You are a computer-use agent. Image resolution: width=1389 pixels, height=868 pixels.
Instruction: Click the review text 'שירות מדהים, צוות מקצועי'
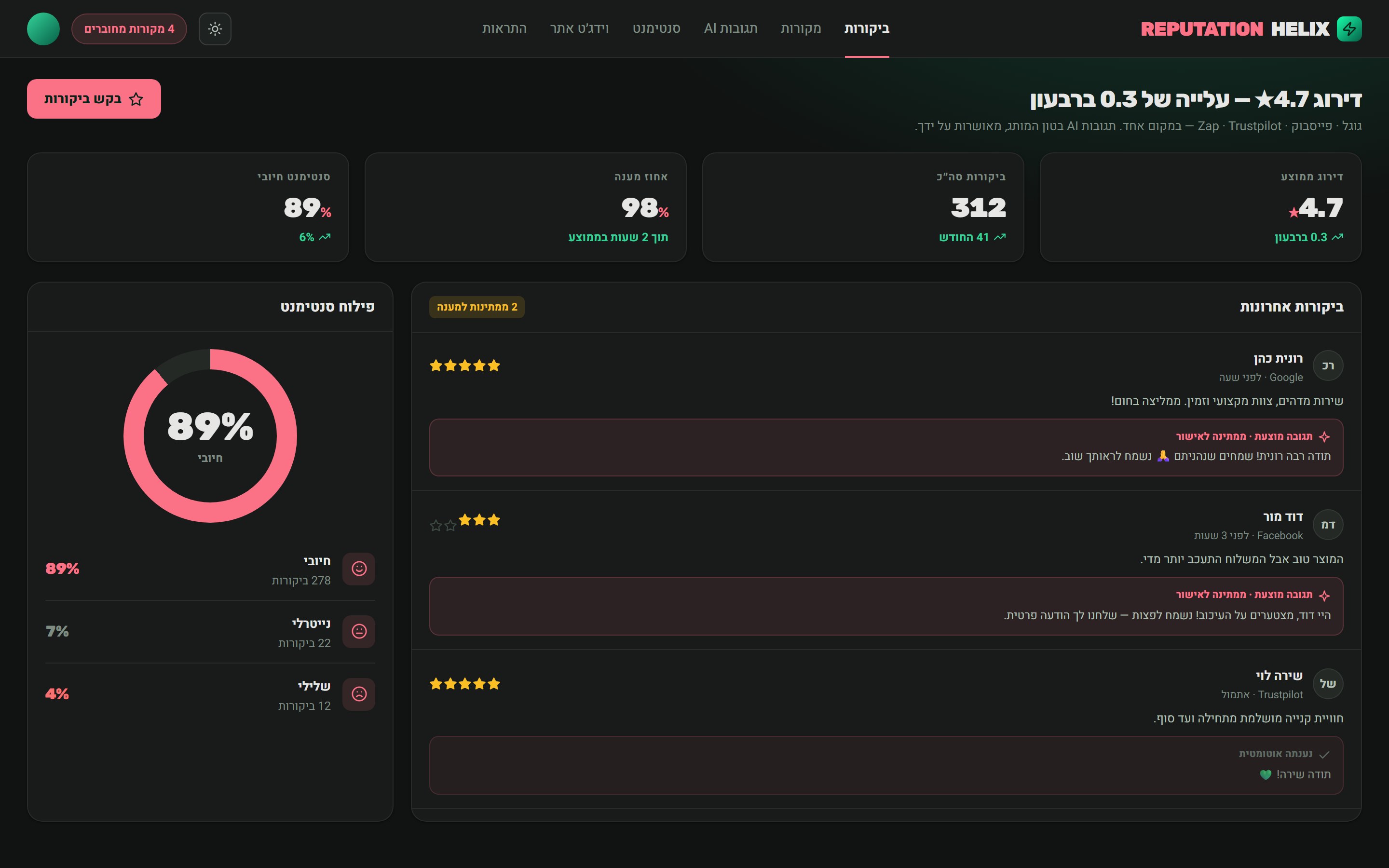[x=1226, y=401]
